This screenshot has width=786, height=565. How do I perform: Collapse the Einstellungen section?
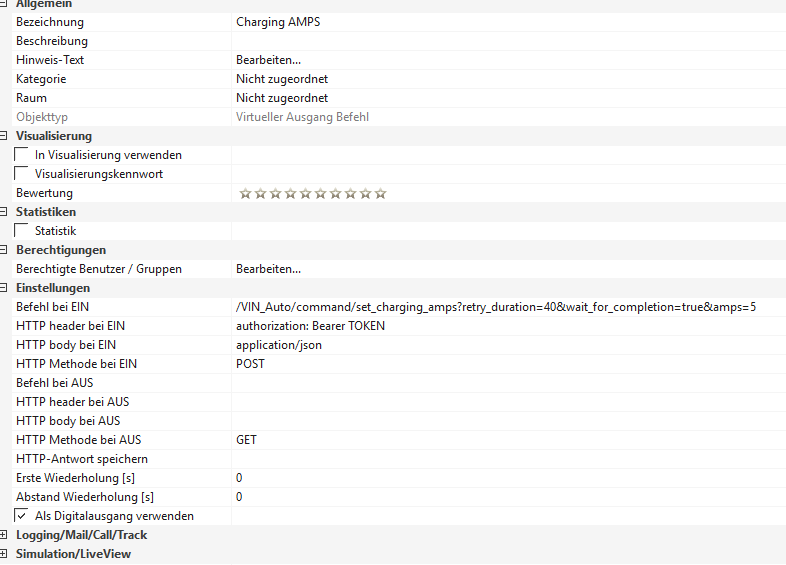click(3, 288)
